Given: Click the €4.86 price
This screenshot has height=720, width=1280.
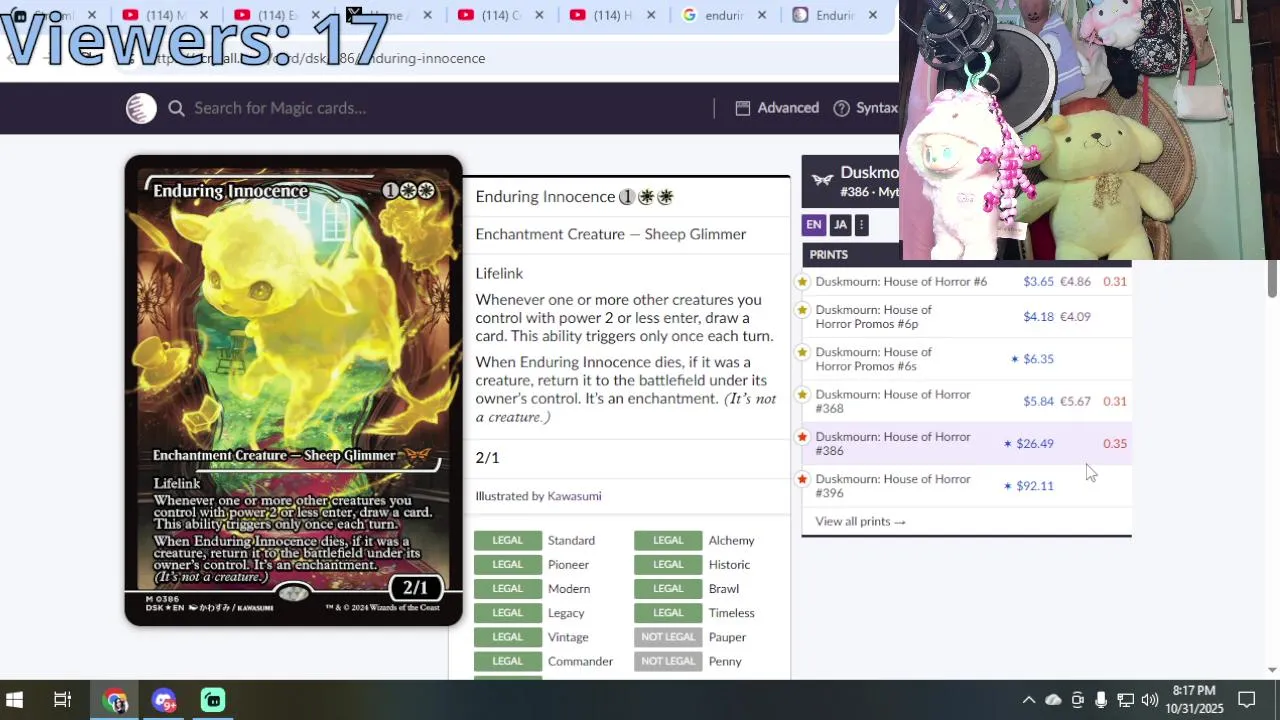Looking at the screenshot, I should [x=1075, y=282].
